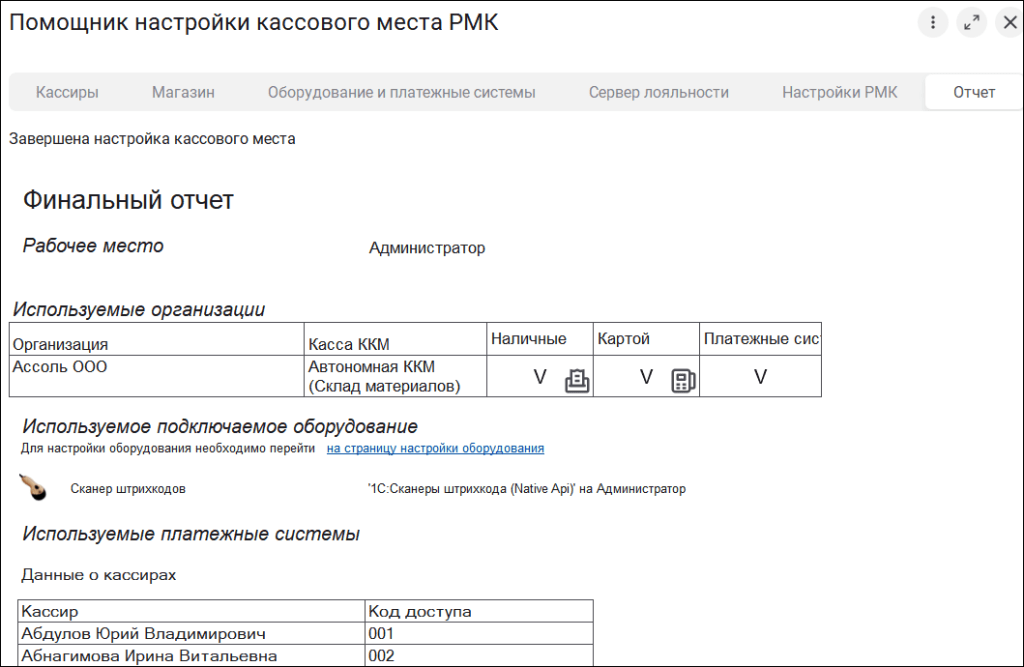Switch to the Кассиры tab
The height and width of the screenshot is (667, 1024).
click(67, 92)
